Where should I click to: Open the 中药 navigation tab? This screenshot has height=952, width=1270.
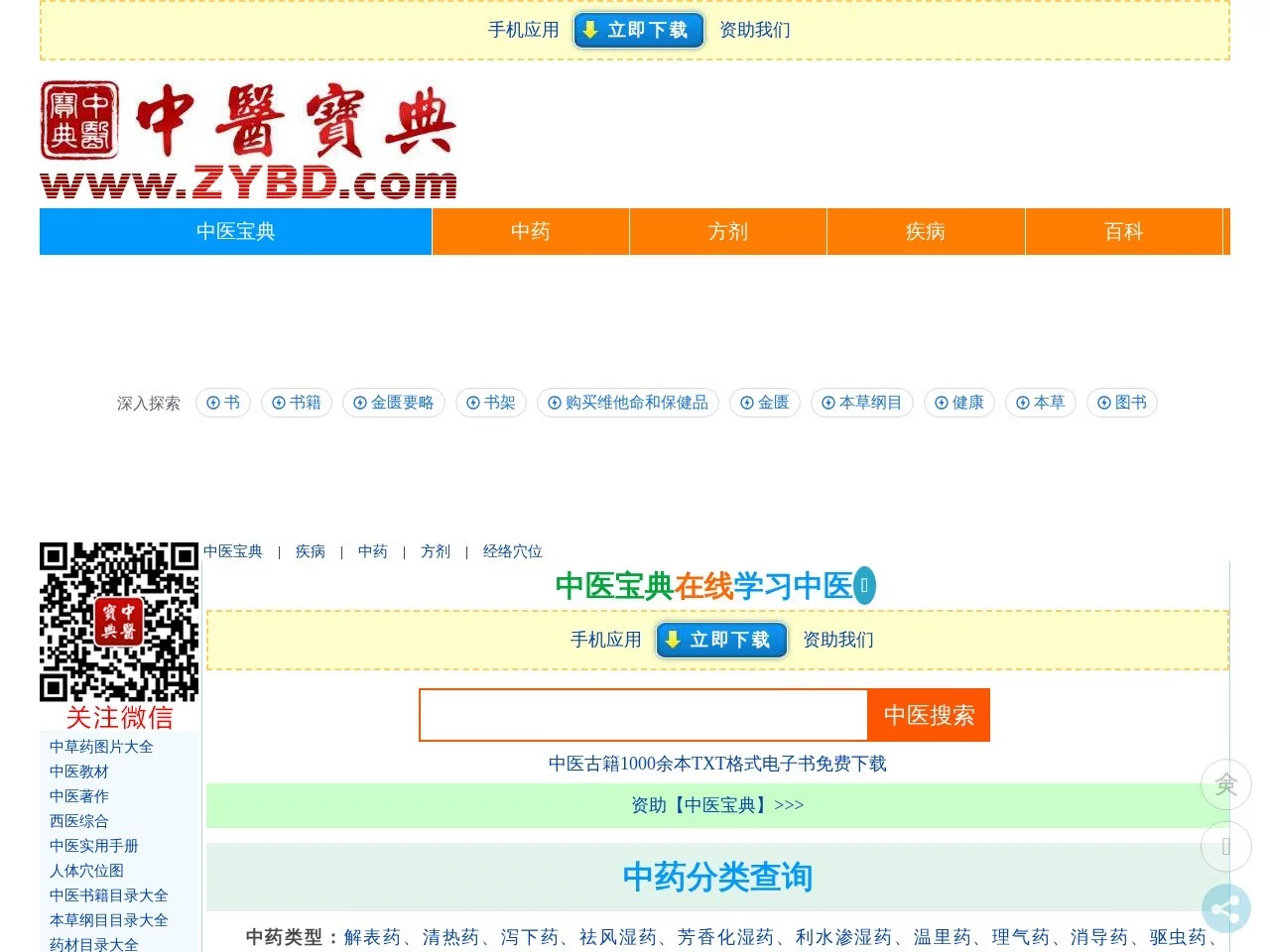[x=530, y=231]
